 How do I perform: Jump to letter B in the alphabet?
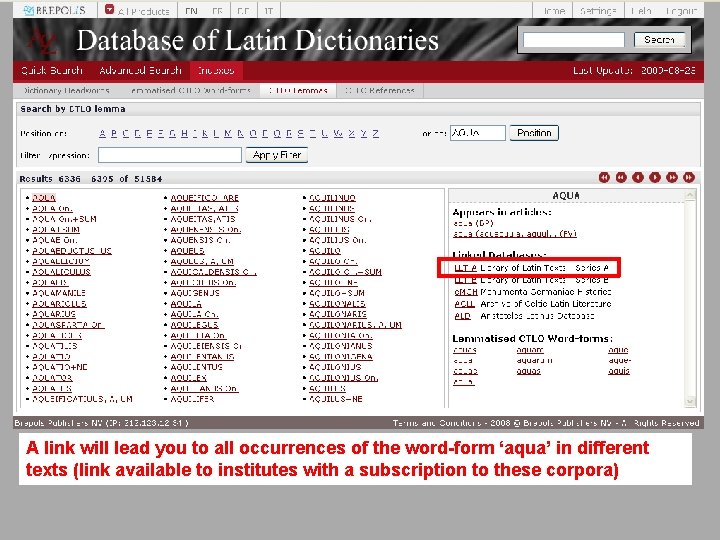point(114,134)
